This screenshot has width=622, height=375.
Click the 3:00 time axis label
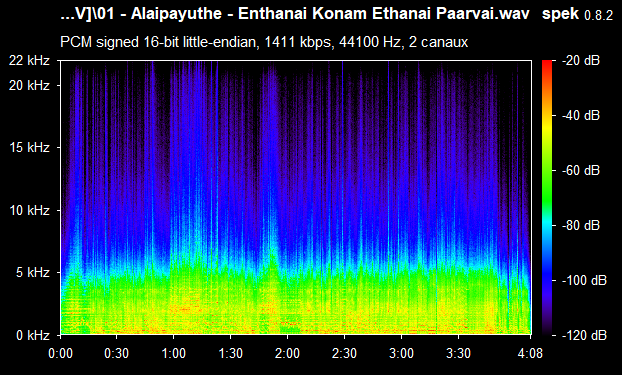click(401, 353)
